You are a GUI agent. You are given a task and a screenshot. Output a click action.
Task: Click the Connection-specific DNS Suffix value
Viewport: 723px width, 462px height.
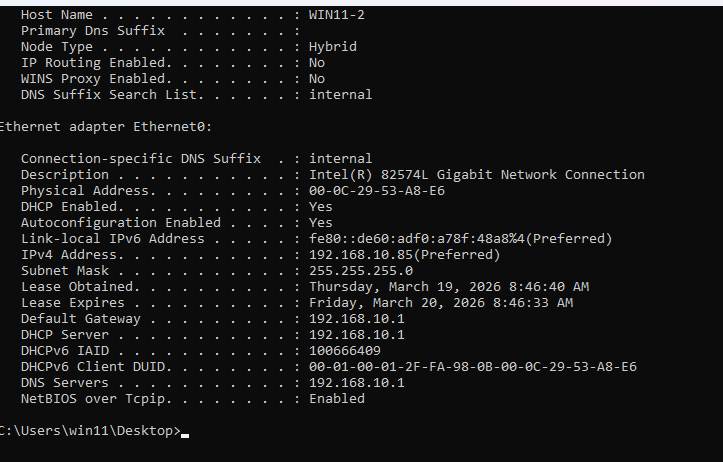click(x=340, y=159)
